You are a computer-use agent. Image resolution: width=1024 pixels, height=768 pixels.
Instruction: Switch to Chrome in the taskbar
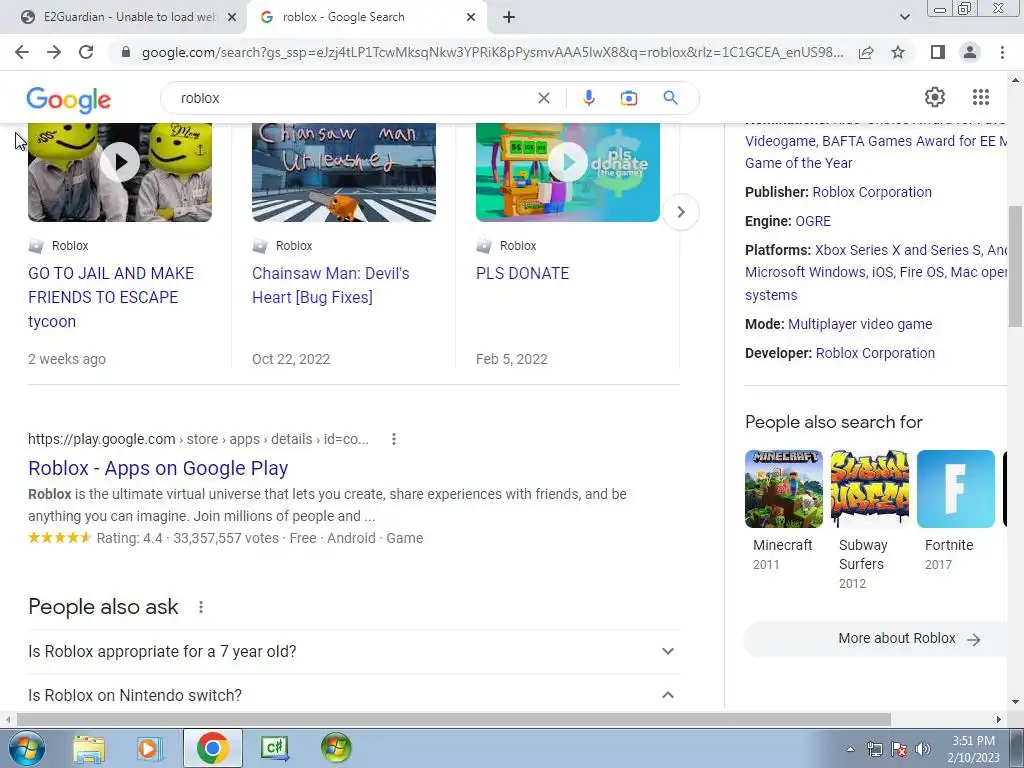tap(212, 748)
